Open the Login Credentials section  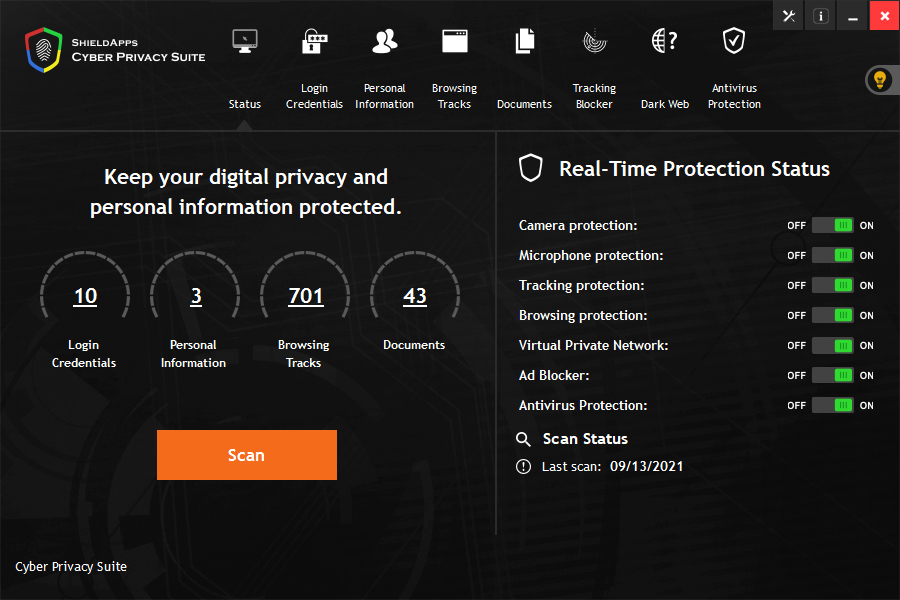click(314, 70)
